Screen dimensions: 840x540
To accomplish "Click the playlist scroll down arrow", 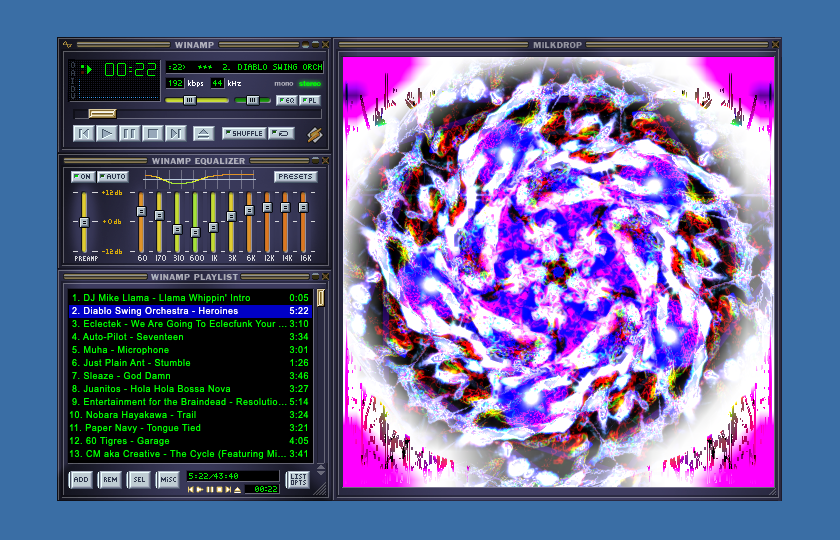I will [x=320, y=473].
